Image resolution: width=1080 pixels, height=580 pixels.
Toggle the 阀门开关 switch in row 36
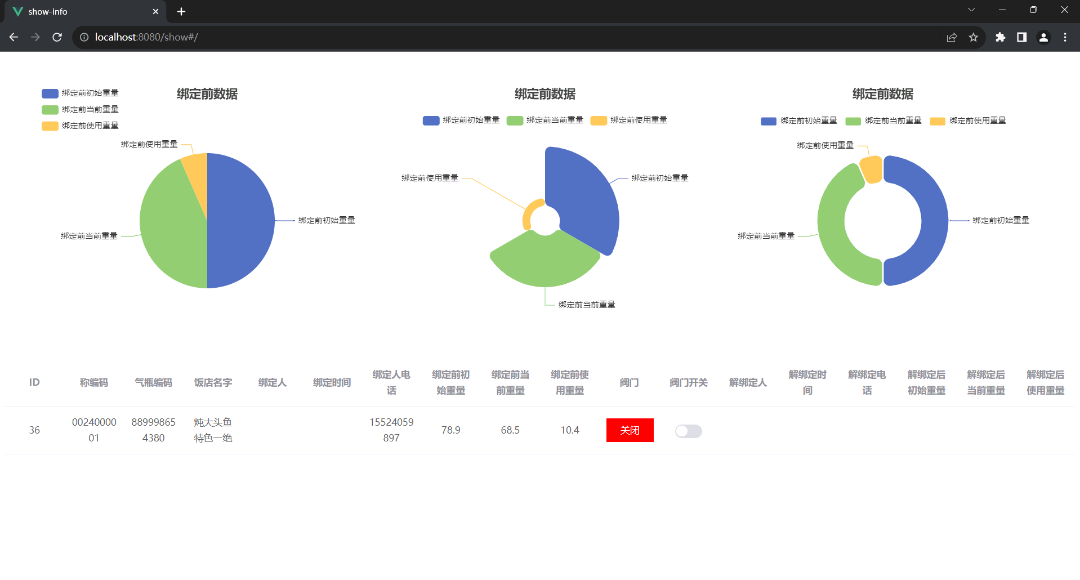(688, 431)
